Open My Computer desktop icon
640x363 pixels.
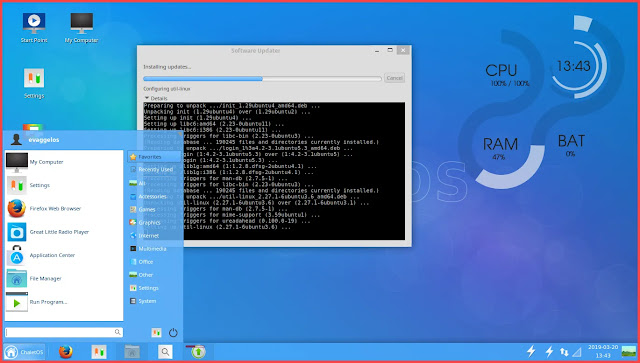pyautogui.click(x=81, y=27)
